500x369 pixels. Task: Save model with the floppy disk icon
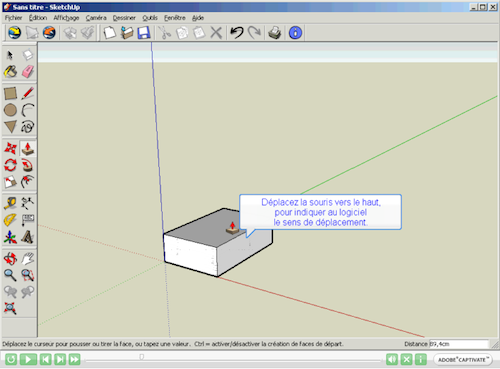coord(144,33)
